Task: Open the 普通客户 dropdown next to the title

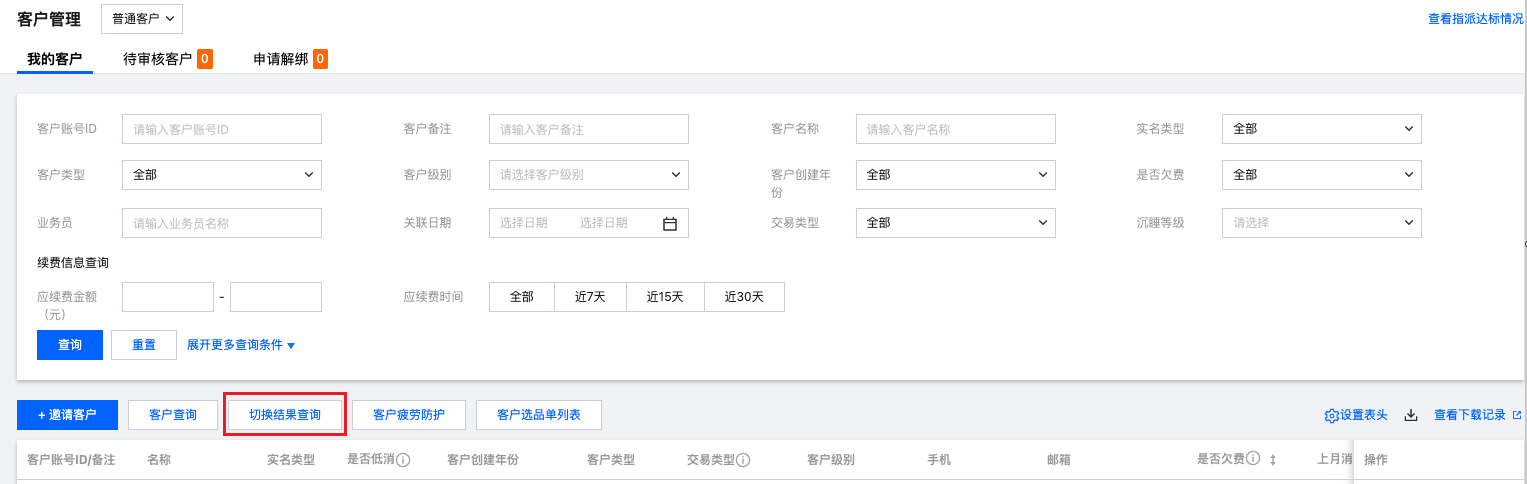Action: [142, 18]
